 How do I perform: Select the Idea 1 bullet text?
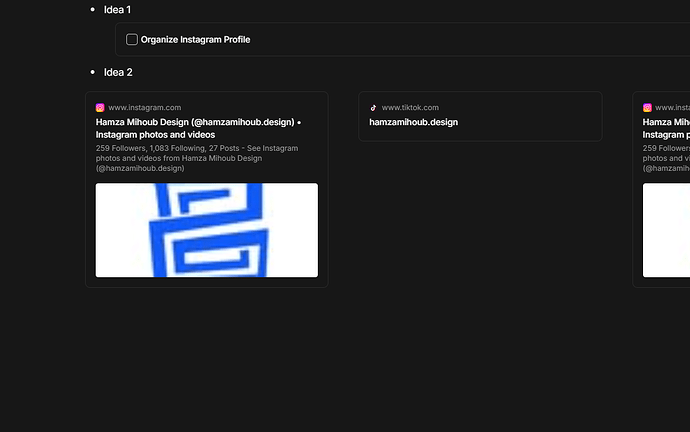[117, 10]
